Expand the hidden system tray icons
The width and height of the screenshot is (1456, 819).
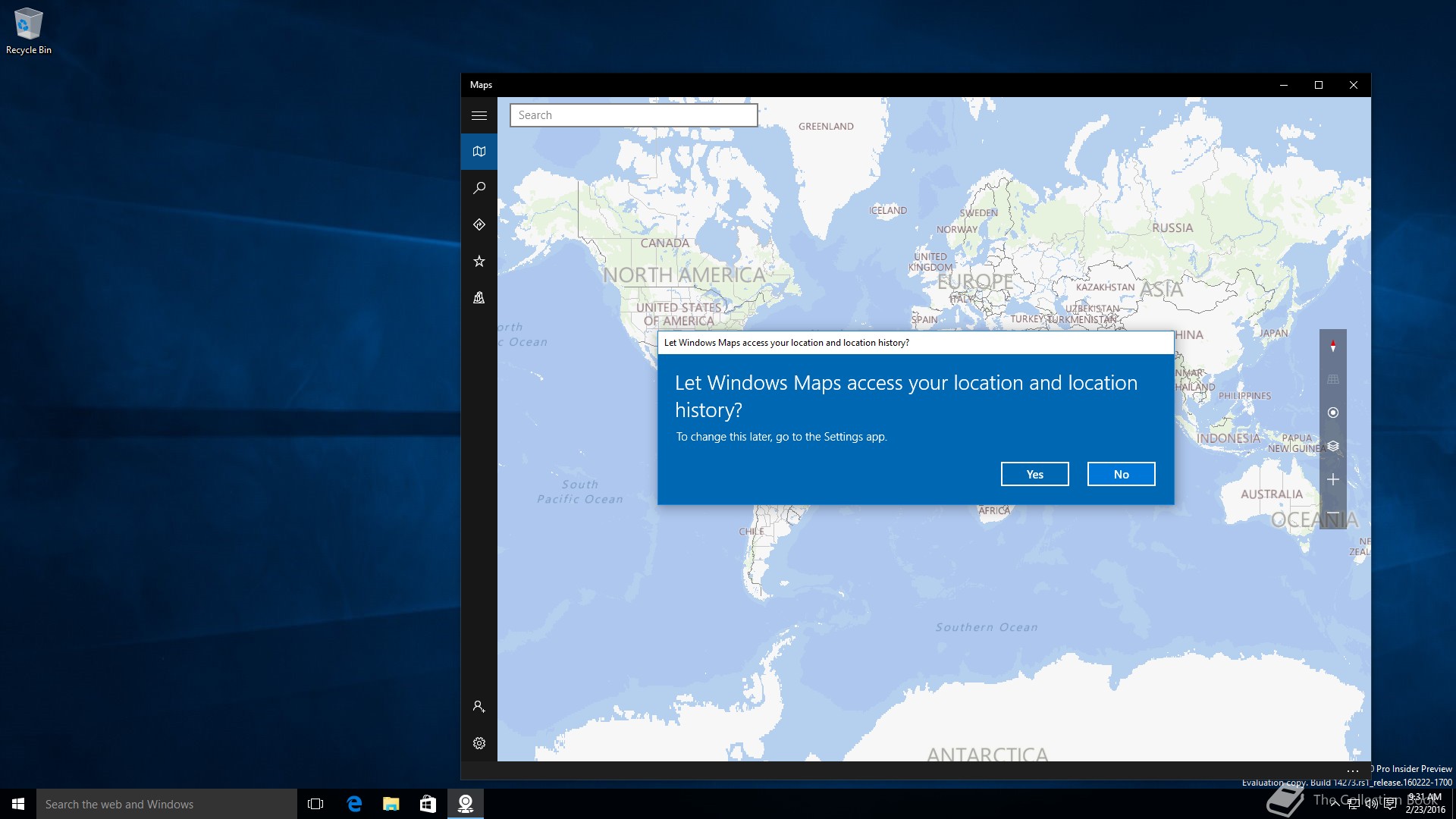tap(1335, 804)
